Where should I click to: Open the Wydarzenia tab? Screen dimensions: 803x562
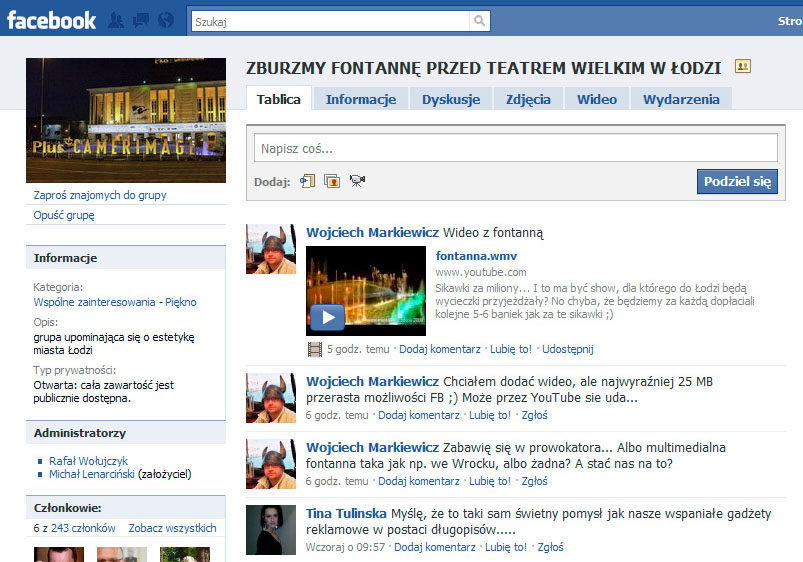tap(681, 99)
